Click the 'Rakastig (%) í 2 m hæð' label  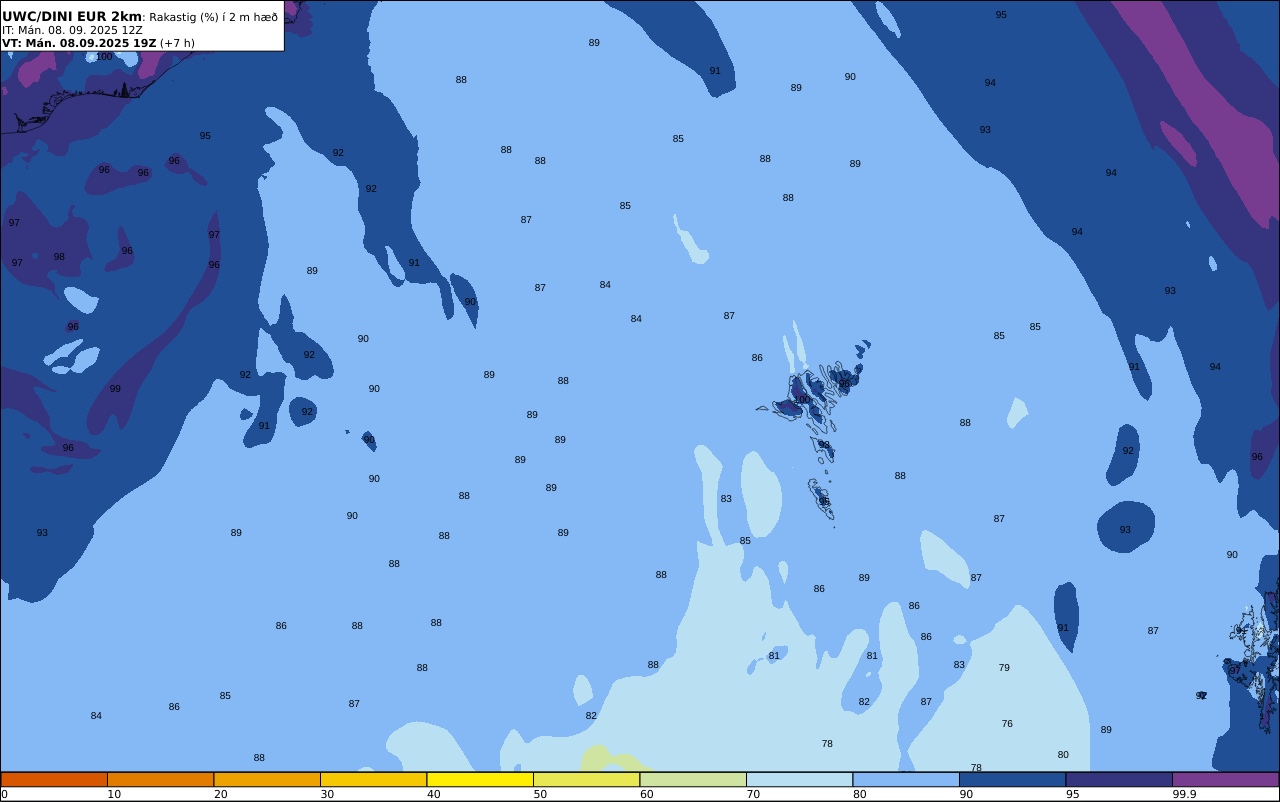(214, 17)
